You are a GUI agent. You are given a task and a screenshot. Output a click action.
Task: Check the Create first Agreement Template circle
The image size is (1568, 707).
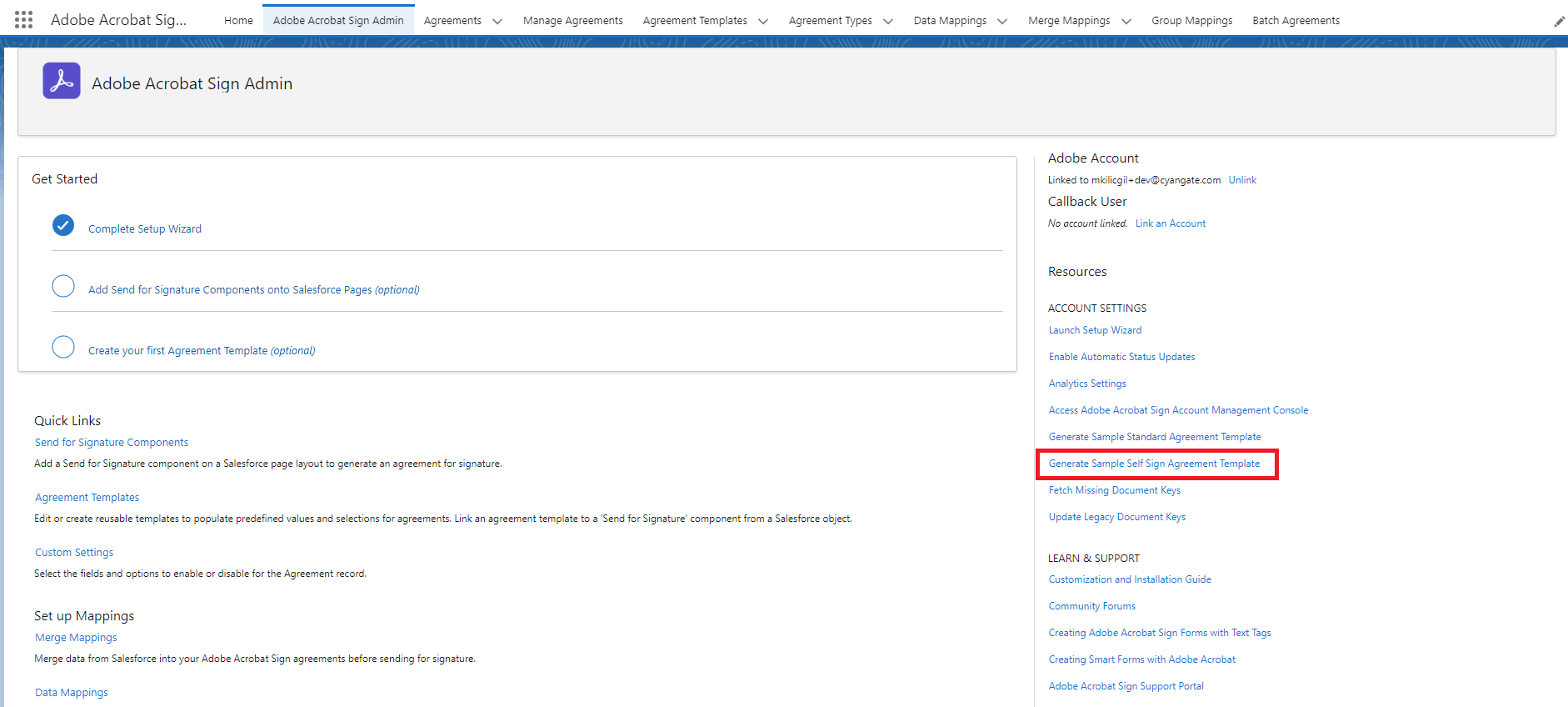63,348
